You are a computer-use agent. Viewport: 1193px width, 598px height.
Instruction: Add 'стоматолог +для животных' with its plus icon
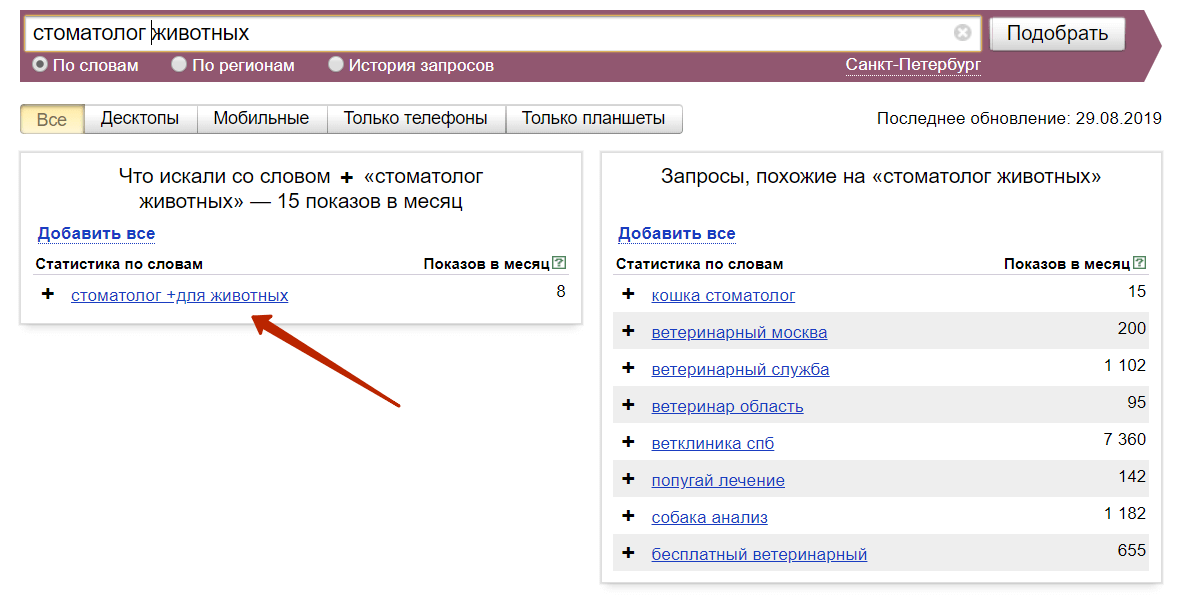[x=48, y=294]
